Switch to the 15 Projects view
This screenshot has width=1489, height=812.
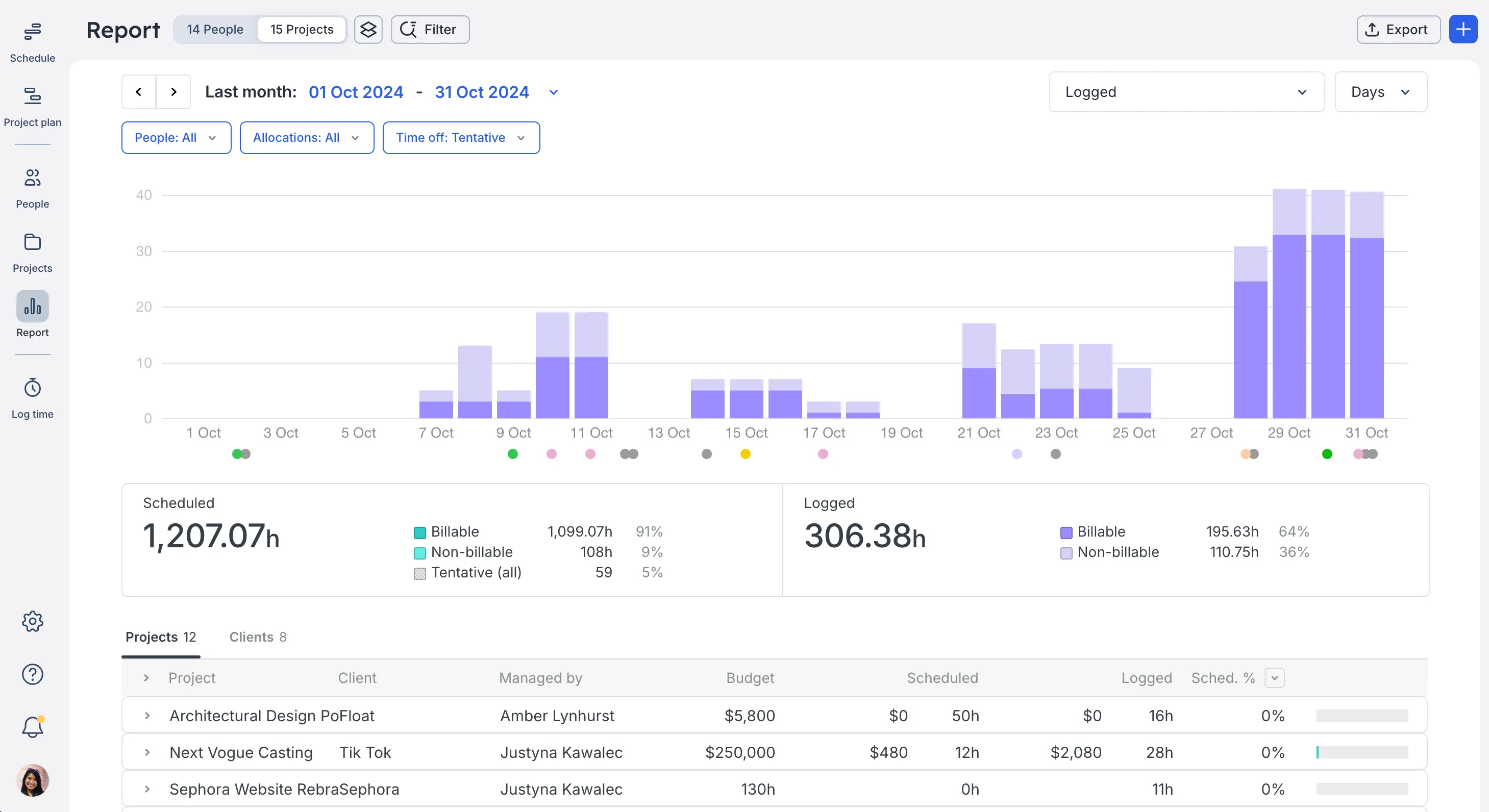[302, 30]
